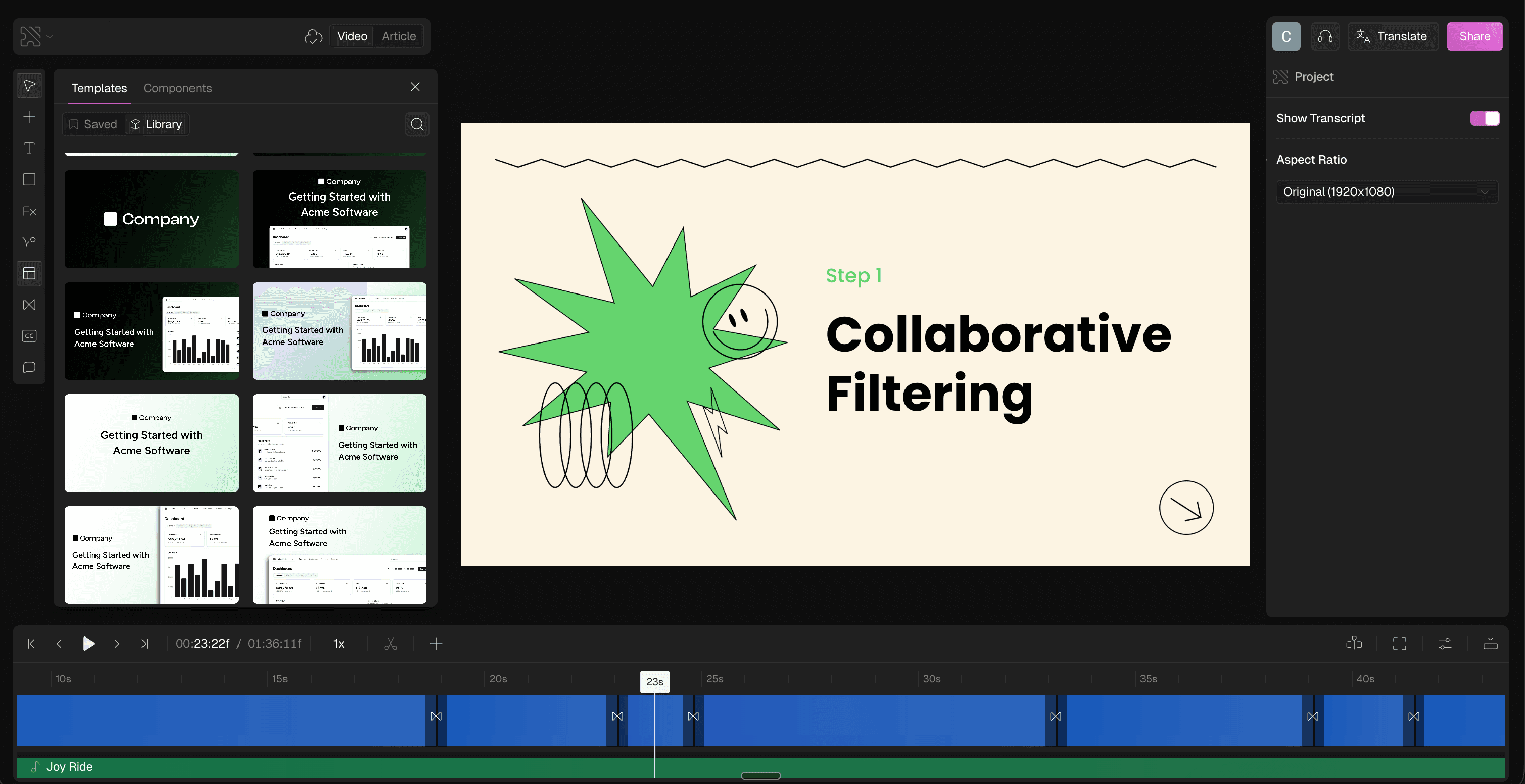Open the 1x playback speed selector

point(339,644)
